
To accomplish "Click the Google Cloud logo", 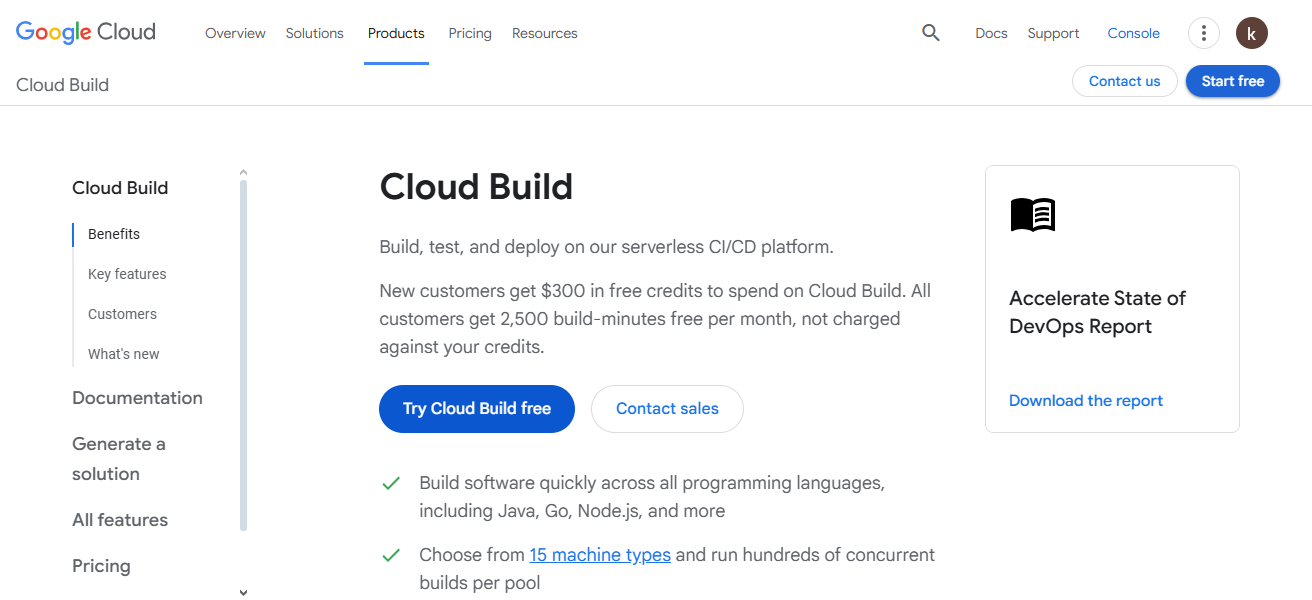I will 85,31.
